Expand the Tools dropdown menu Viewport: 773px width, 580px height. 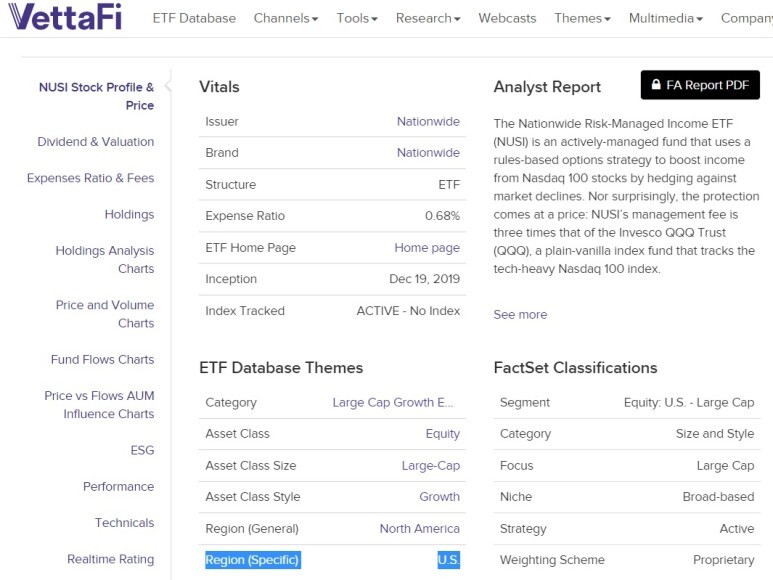pos(357,18)
